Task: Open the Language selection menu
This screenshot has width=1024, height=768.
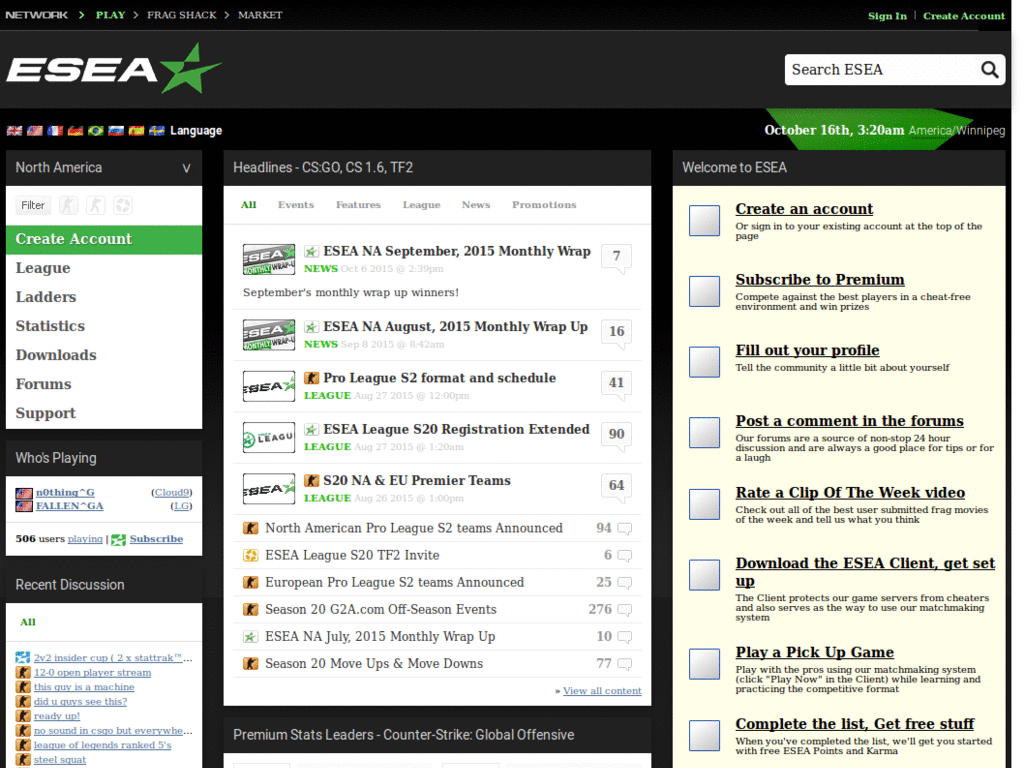Action: click(196, 131)
